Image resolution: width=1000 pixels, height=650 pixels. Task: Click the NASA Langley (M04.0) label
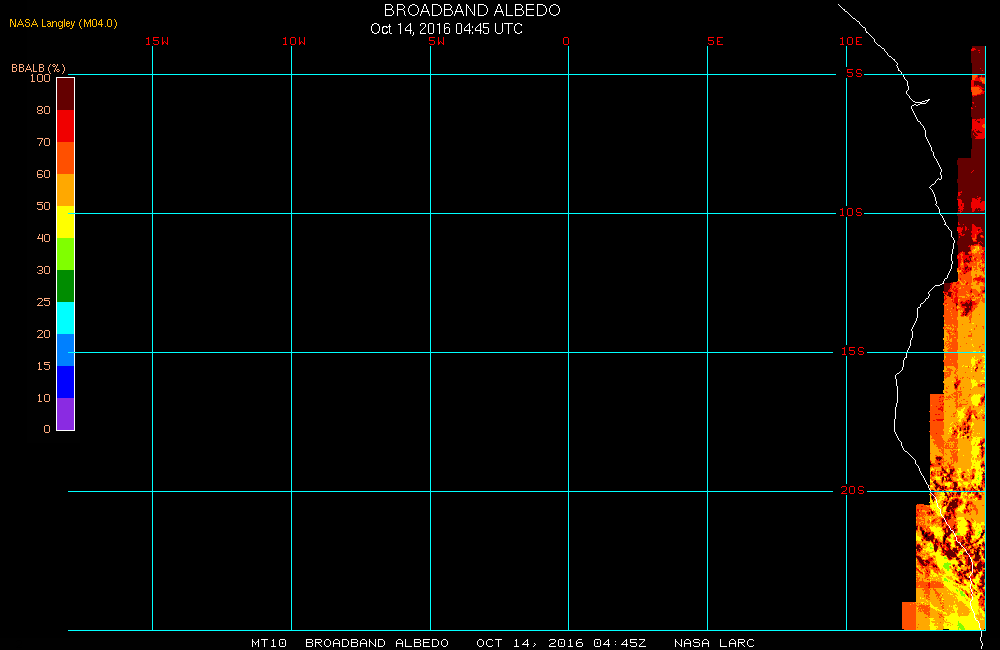tap(63, 23)
